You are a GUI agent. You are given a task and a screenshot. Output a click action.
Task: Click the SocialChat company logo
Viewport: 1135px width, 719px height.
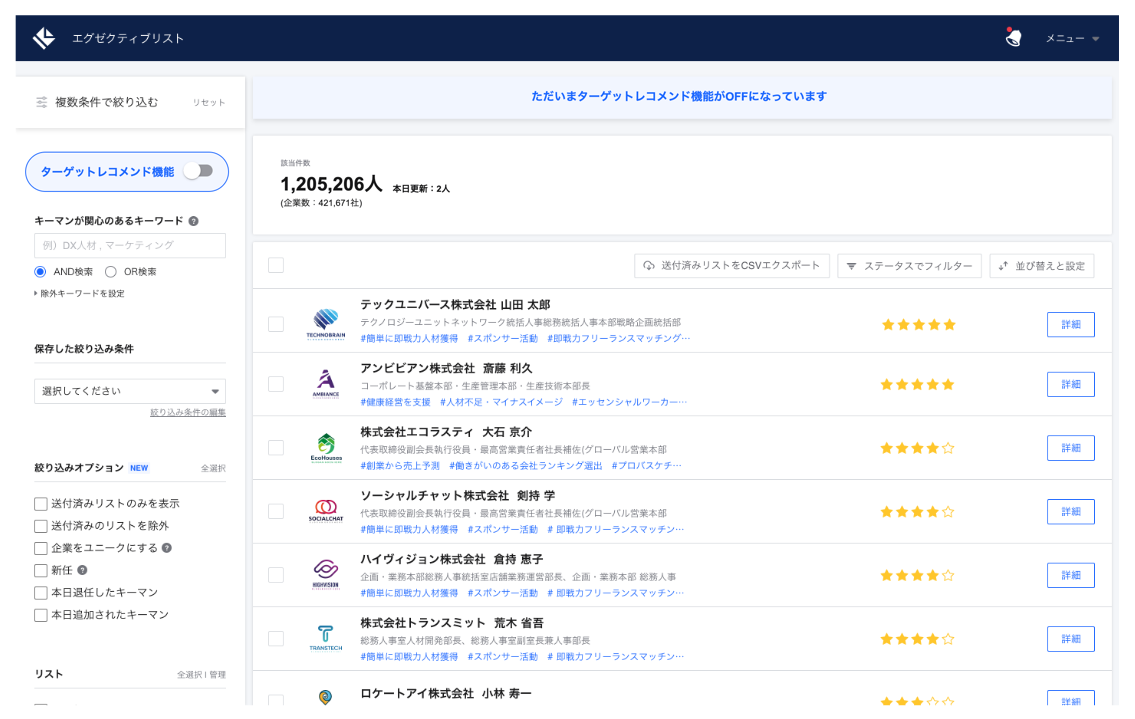[x=326, y=511]
